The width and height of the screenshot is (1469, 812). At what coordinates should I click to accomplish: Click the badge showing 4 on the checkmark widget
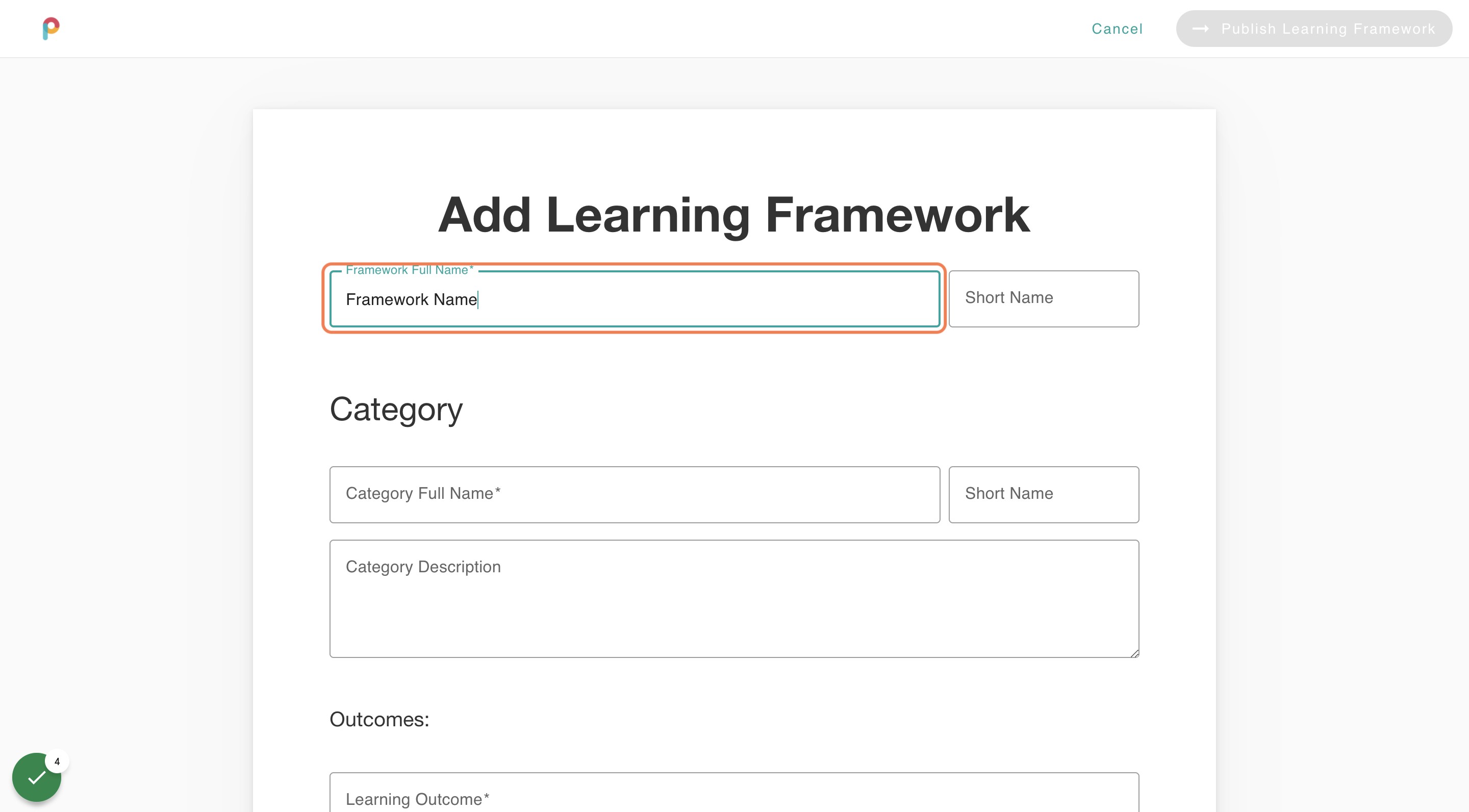coord(57,760)
